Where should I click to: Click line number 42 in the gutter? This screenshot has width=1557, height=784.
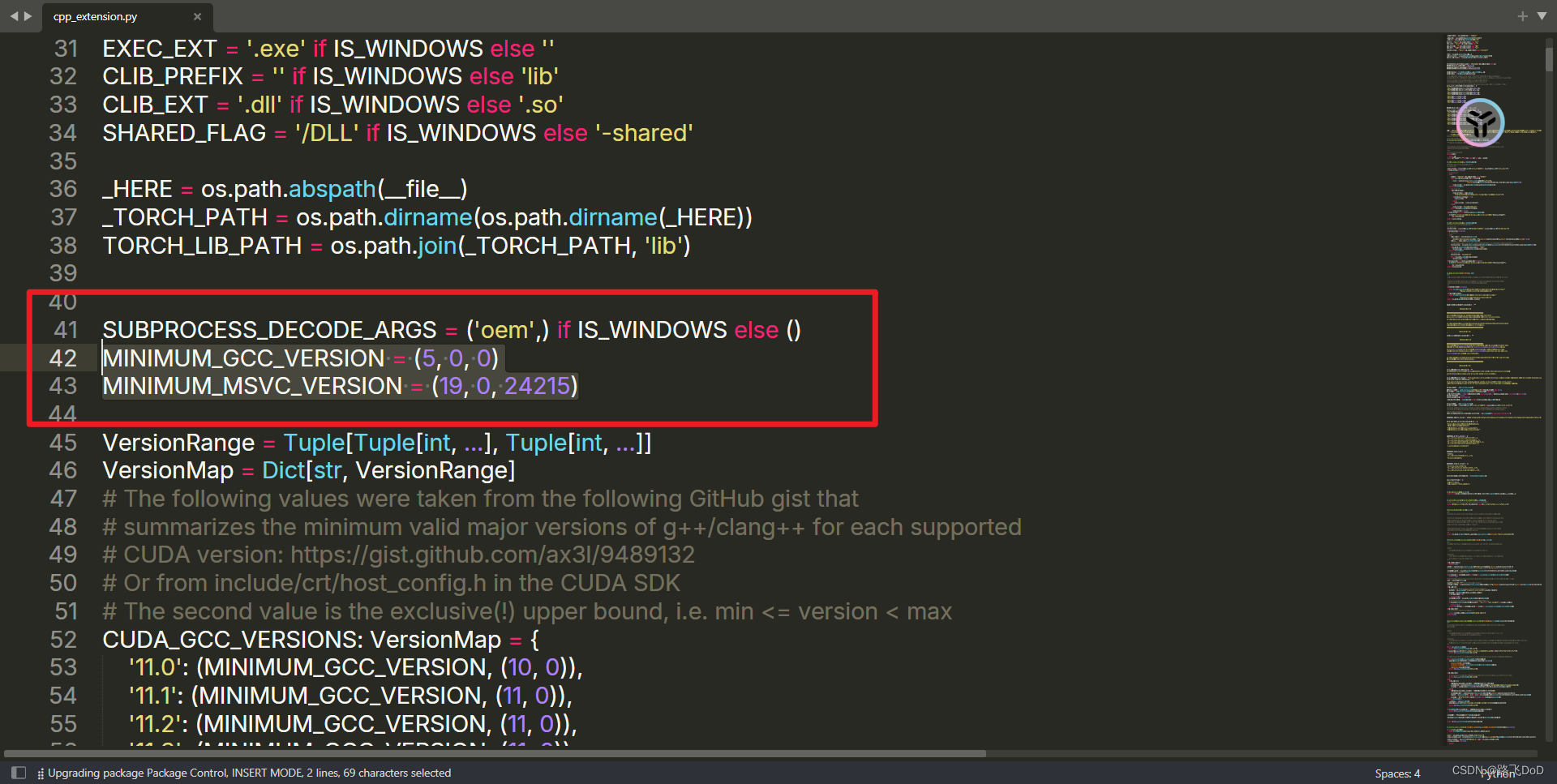click(x=63, y=358)
